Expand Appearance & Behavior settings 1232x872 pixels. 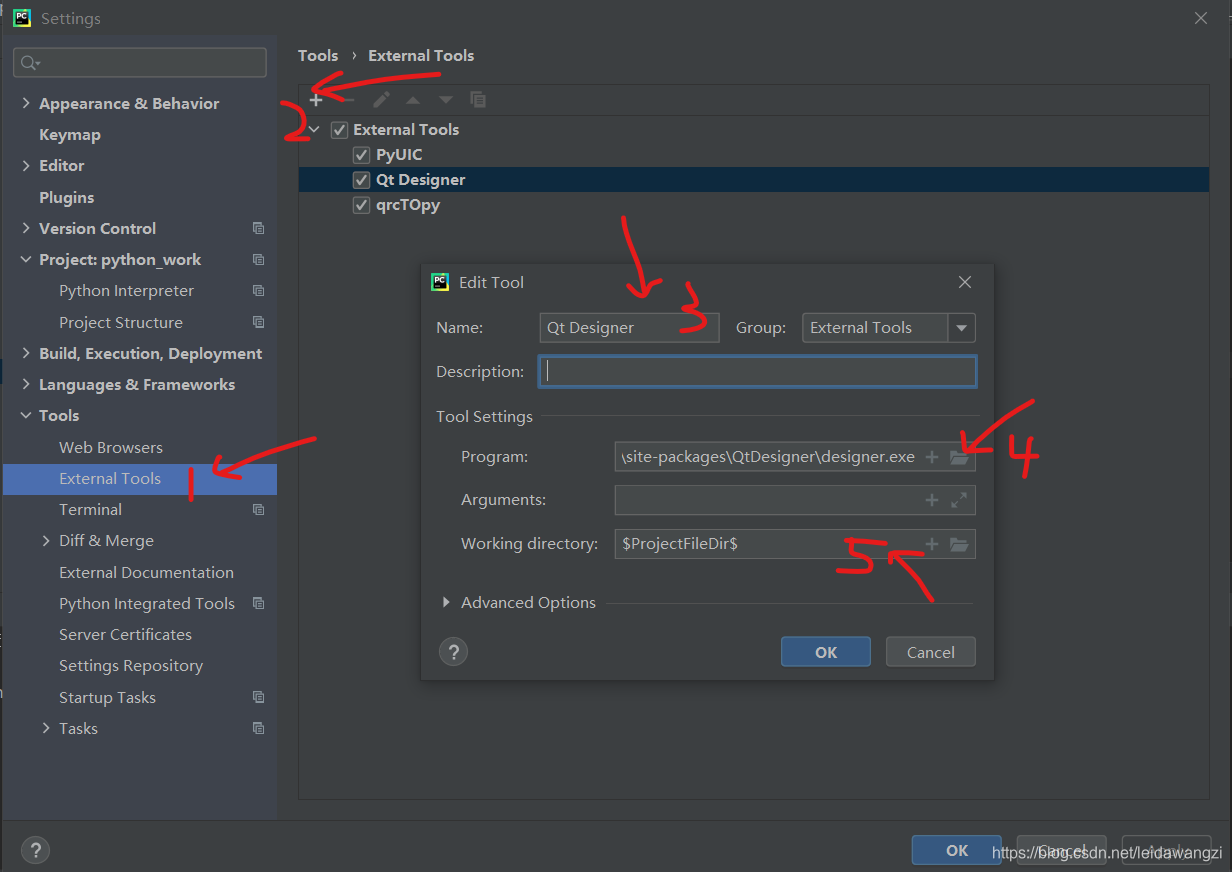[26, 103]
